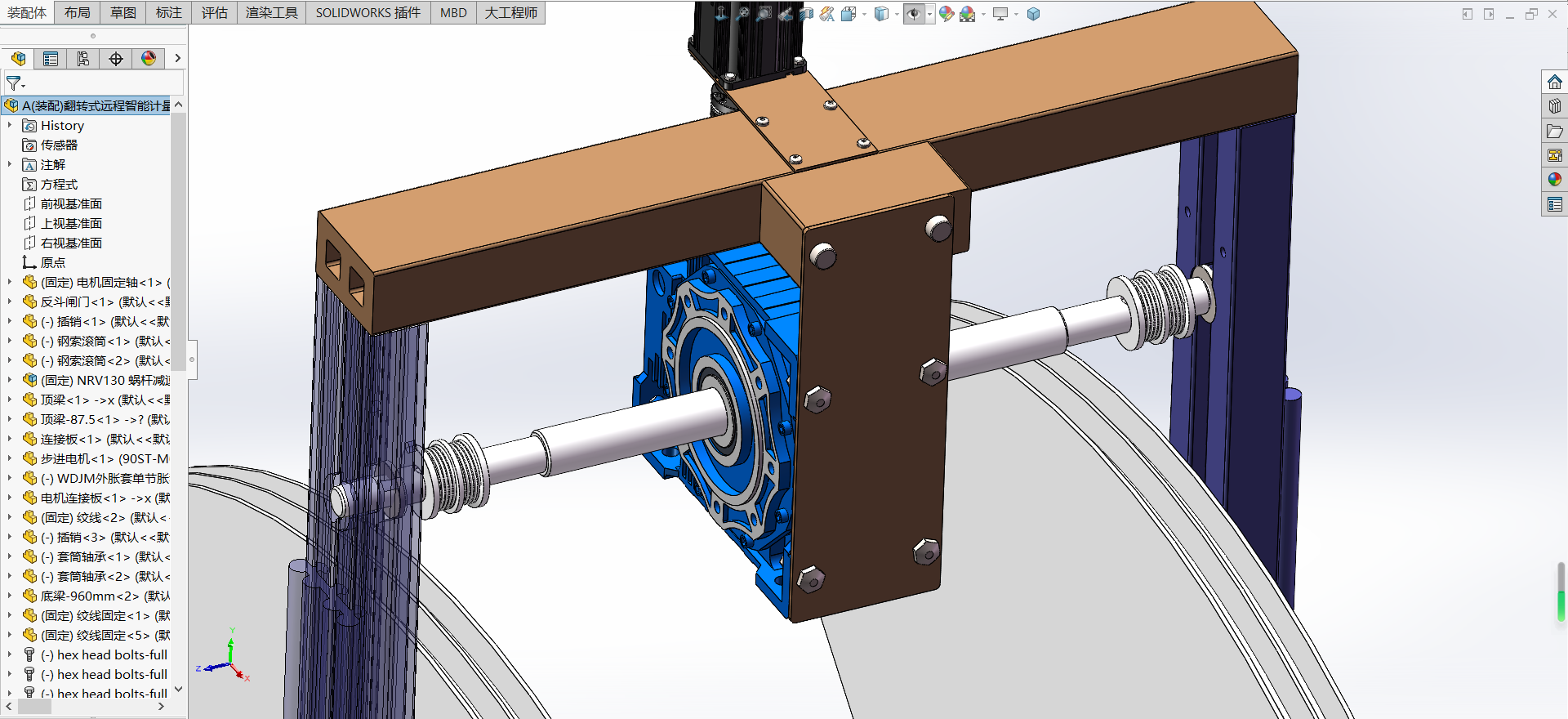The height and width of the screenshot is (719, 1568).
Task: Open the DimXpertManager crosshair tab
Action: point(116,59)
